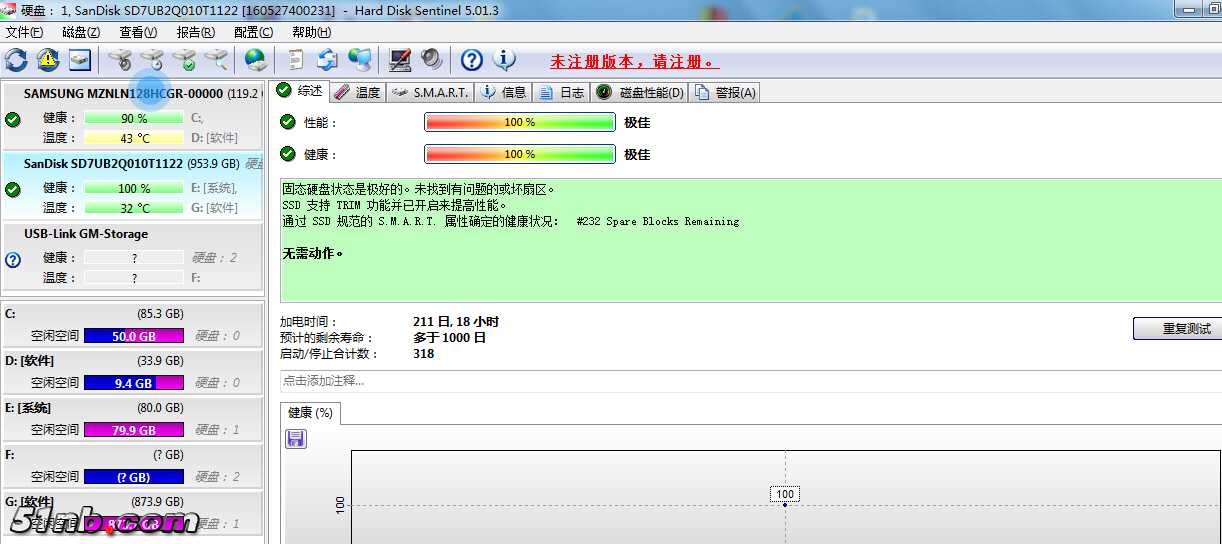1222x544 pixels.
Task: Click the red 未注册版本，请注册 link
Action: coord(634,62)
